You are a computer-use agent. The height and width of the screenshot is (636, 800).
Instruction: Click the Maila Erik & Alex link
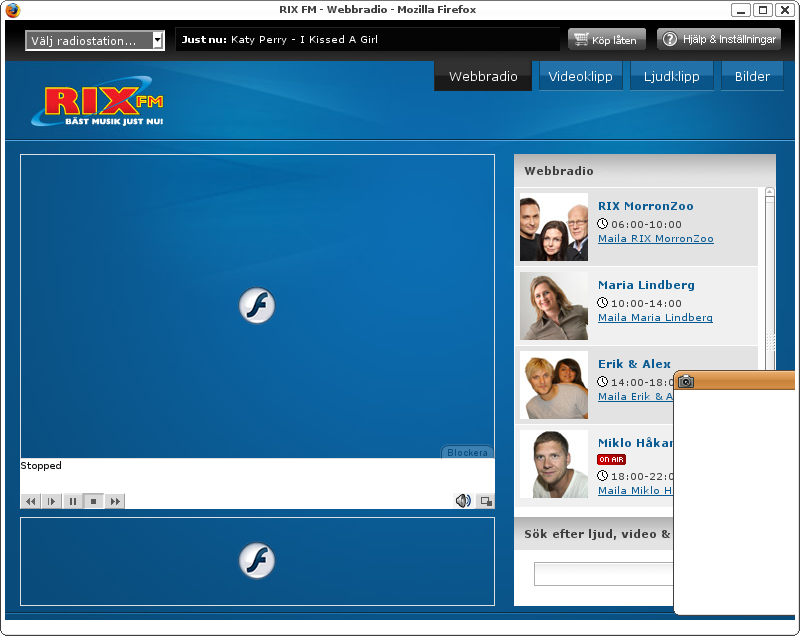click(x=636, y=396)
